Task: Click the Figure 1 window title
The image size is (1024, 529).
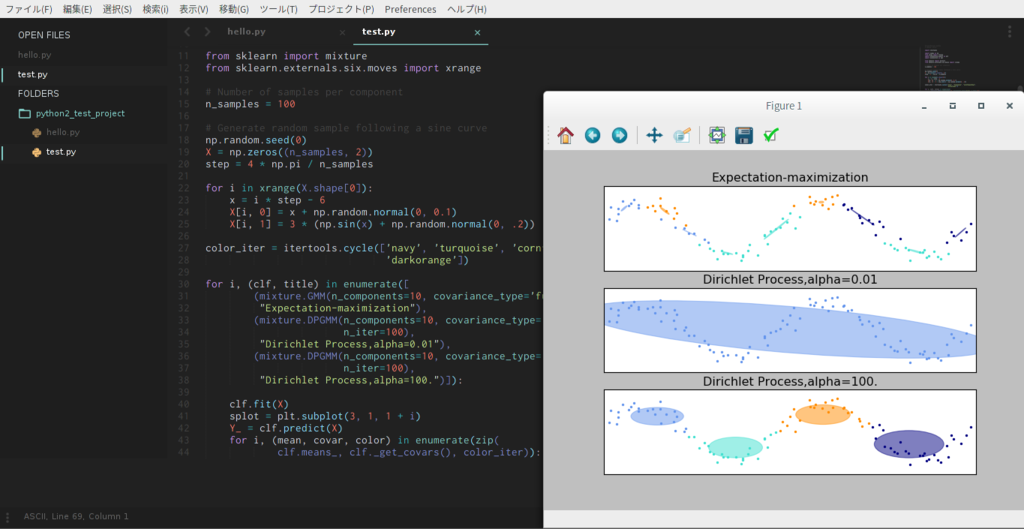Action: [784, 106]
